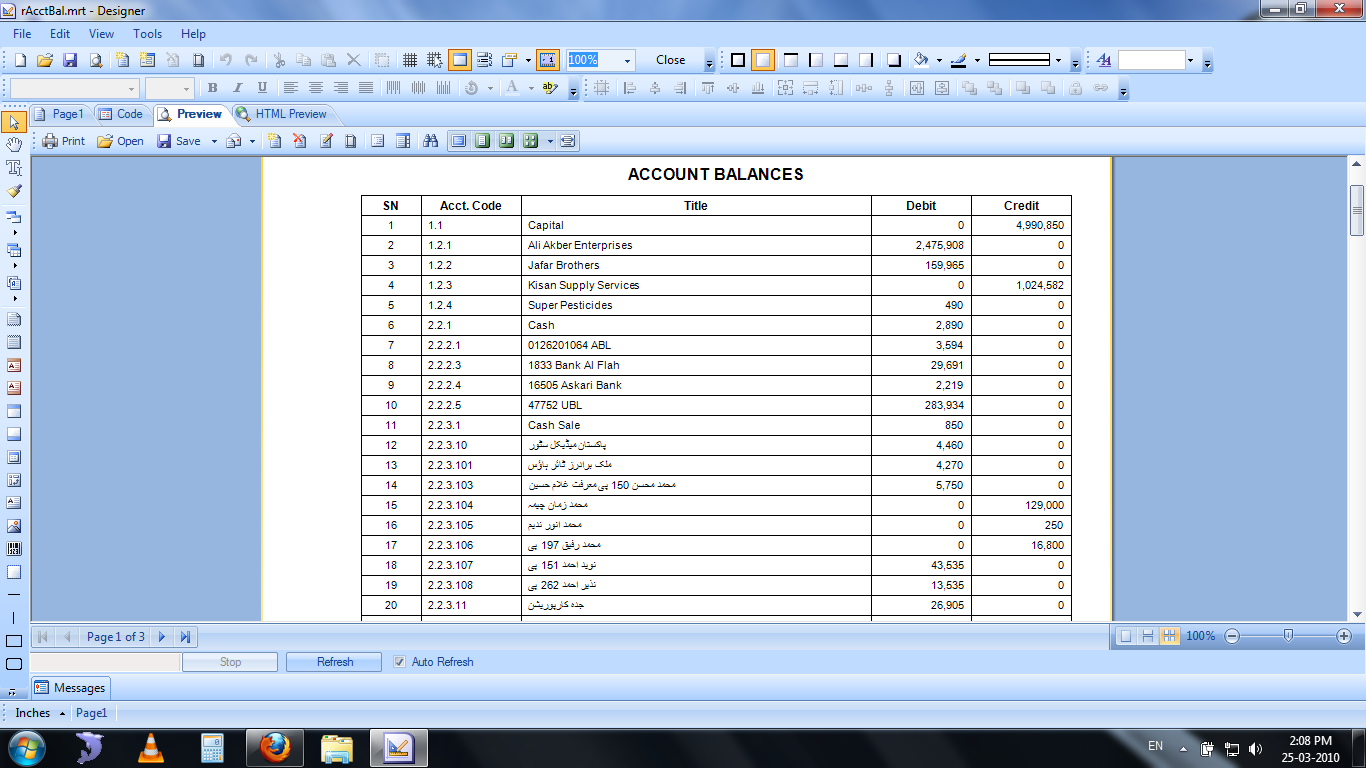Click the Cut scissors icon
The image size is (1366, 768).
tap(280, 60)
